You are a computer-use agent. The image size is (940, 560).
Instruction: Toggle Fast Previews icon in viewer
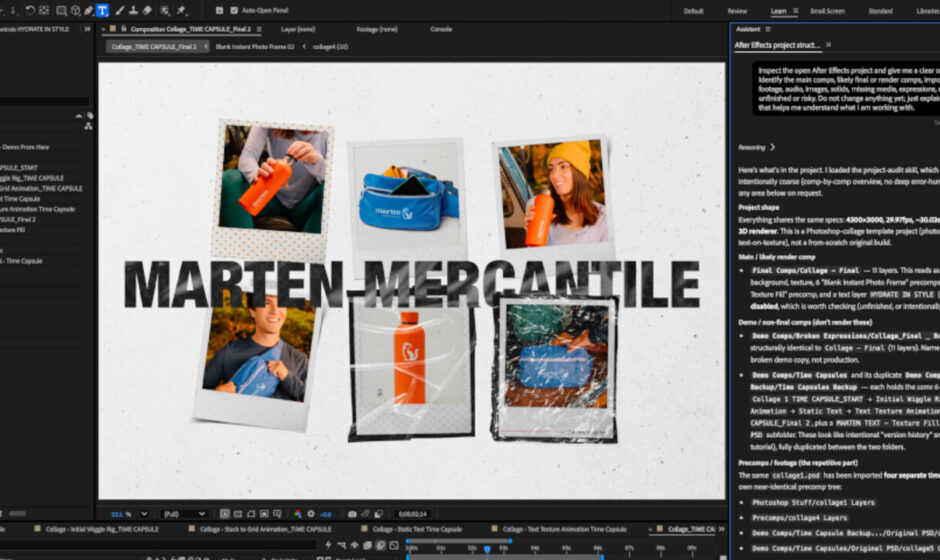coord(224,514)
